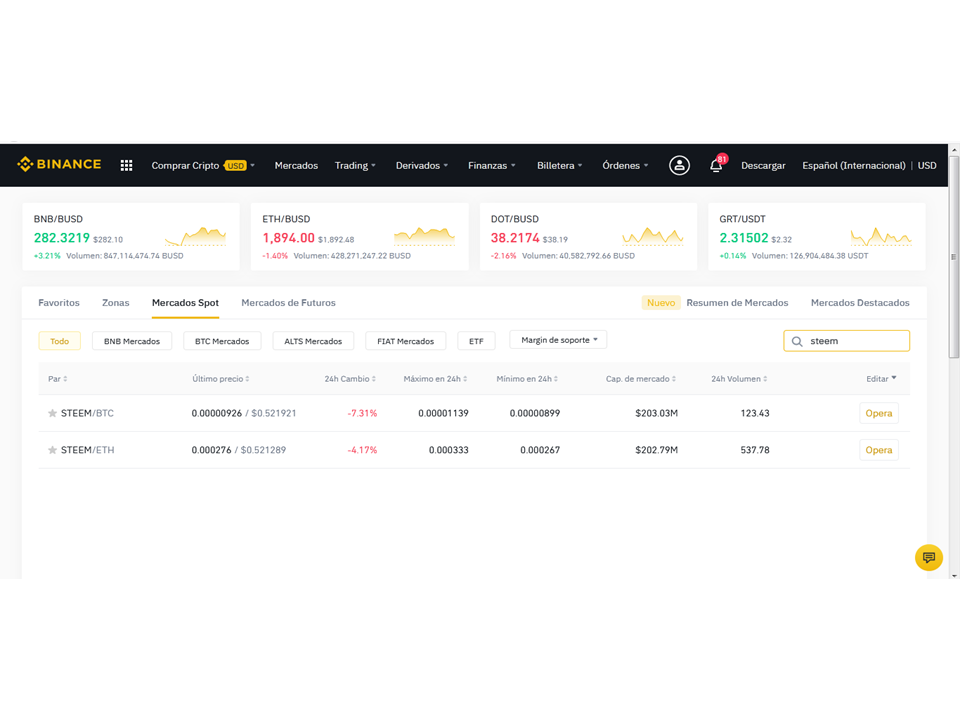Click the -4.17% change value
Viewport: 960px width, 720px height.
[x=362, y=450]
